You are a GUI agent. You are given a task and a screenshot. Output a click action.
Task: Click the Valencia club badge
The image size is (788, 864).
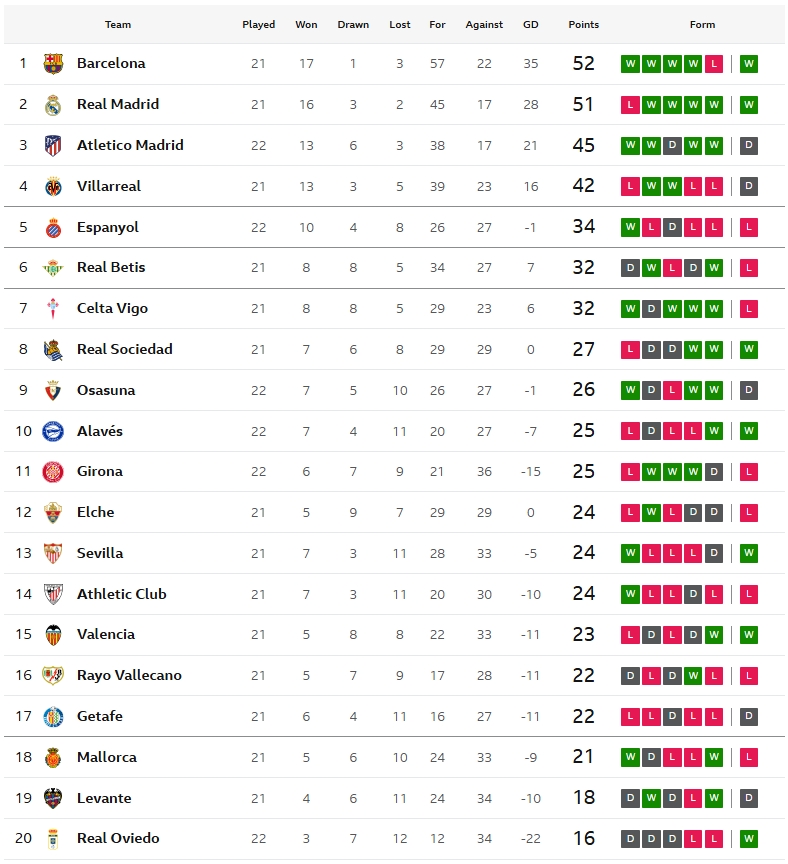point(53,635)
